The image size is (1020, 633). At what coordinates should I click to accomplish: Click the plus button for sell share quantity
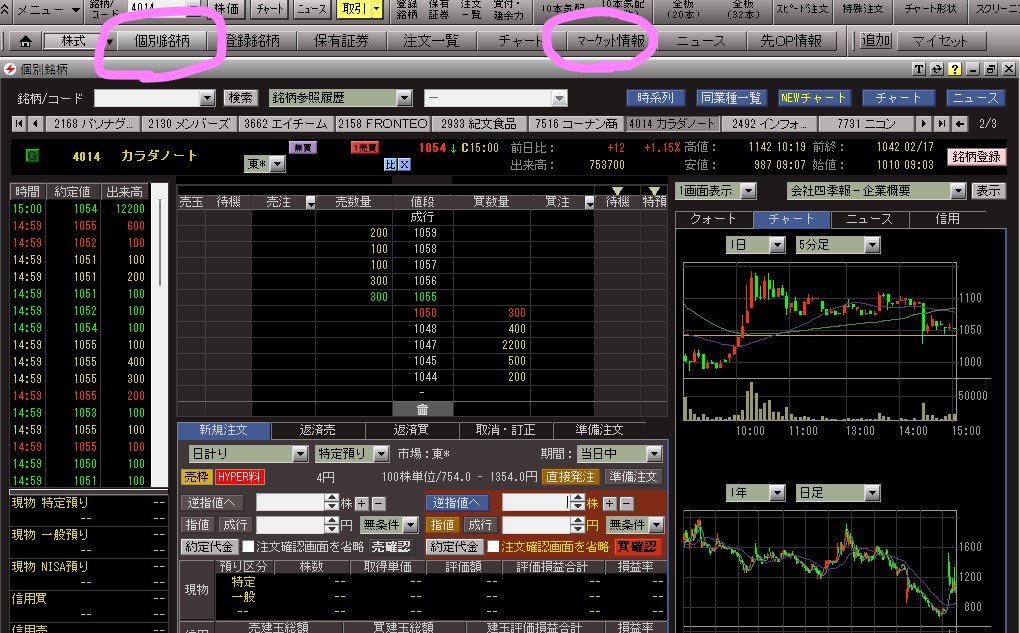click(x=362, y=504)
